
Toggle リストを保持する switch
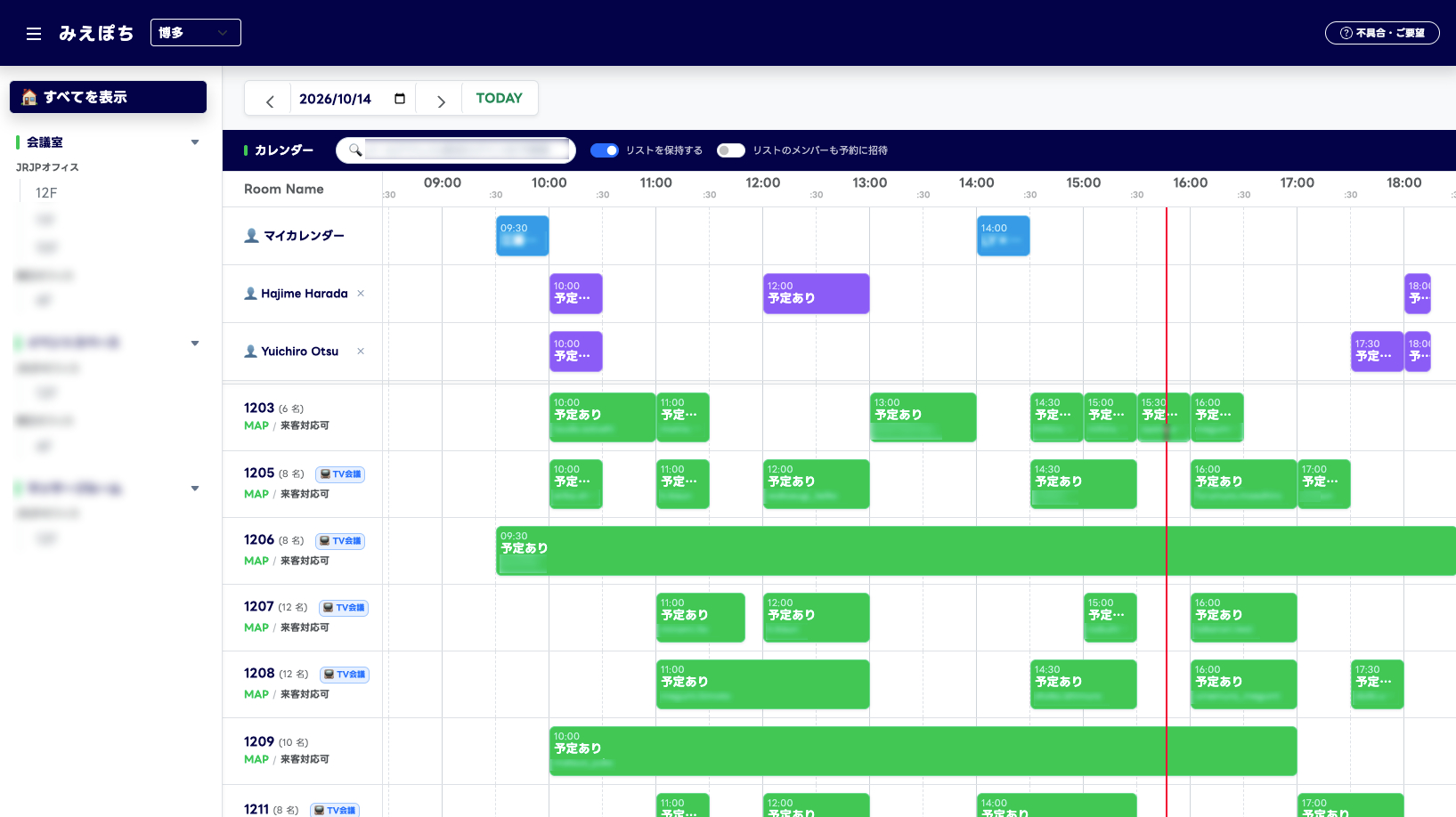coord(605,150)
